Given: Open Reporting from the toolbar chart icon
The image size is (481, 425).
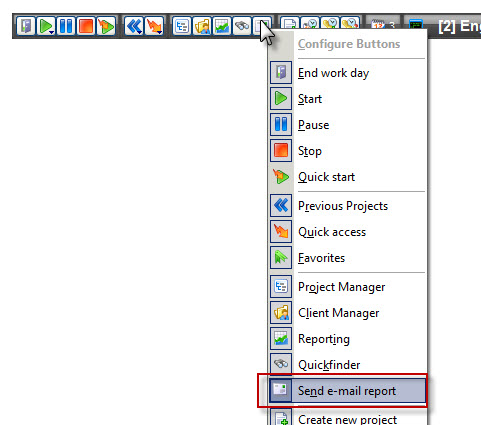Looking at the screenshot, I should coord(222,26).
